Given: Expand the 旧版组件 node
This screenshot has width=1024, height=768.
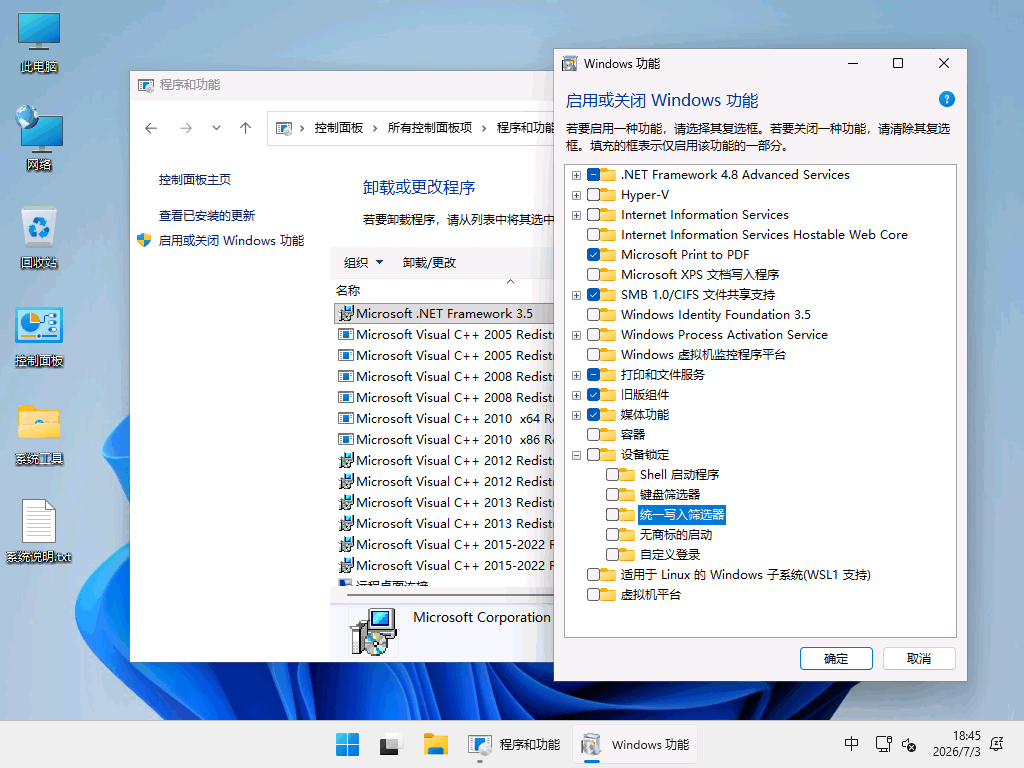Looking at the screenshot, I should (x=576, y=395).
